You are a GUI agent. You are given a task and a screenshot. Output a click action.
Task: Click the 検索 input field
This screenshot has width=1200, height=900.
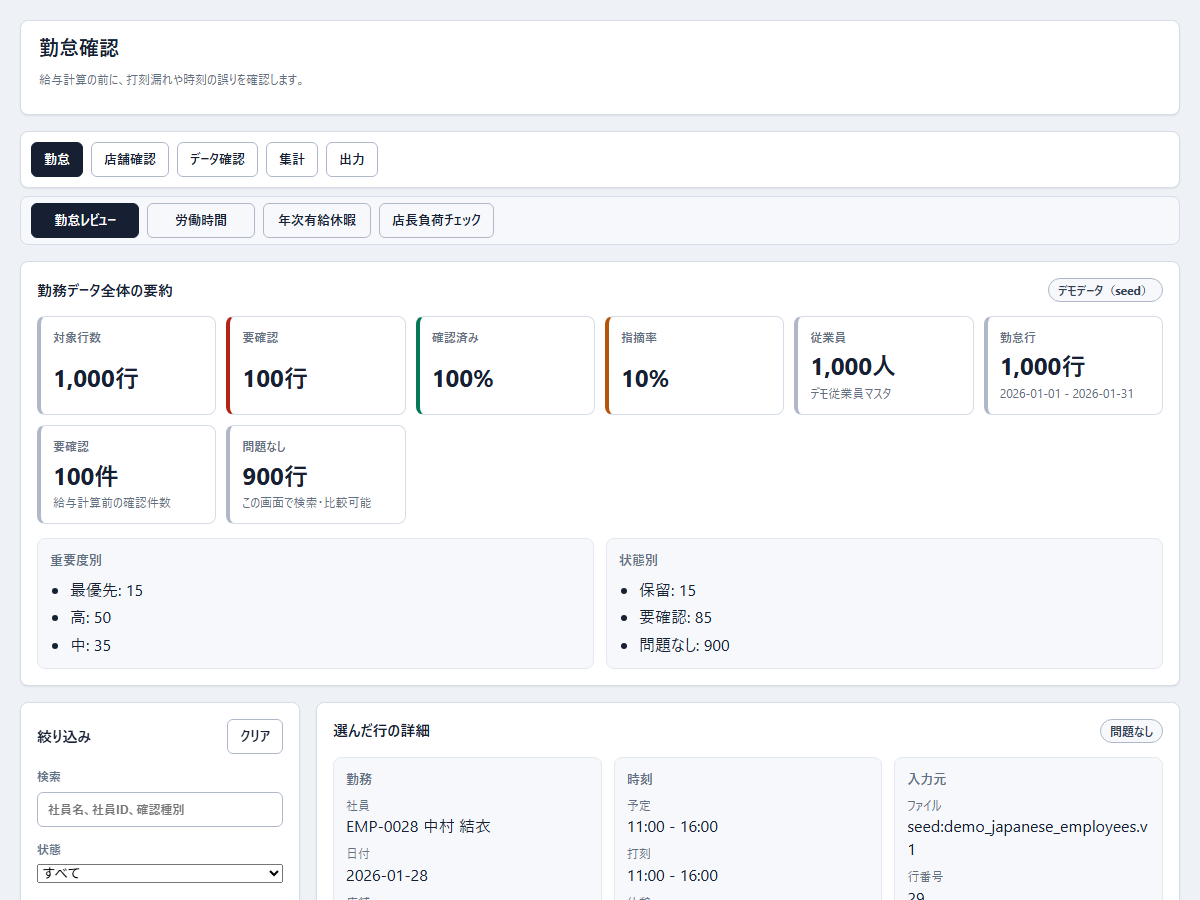click(x=160, y=809)
